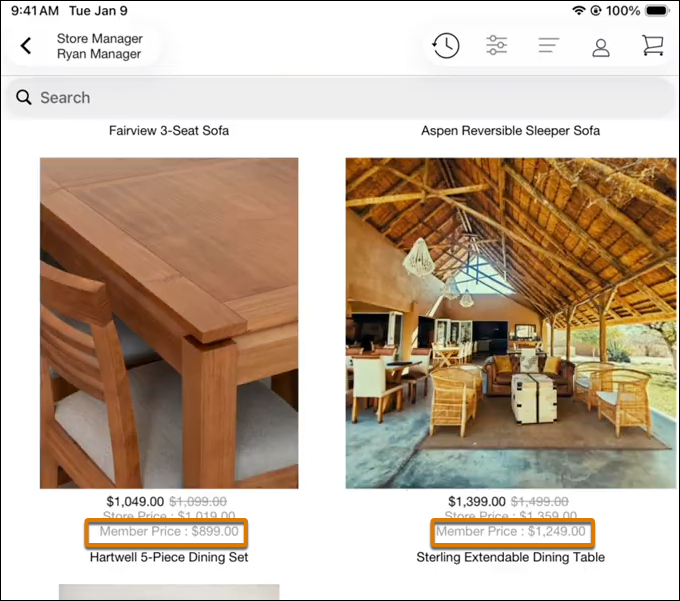Click the struck-through $1,499.00 price

point(539,502)
